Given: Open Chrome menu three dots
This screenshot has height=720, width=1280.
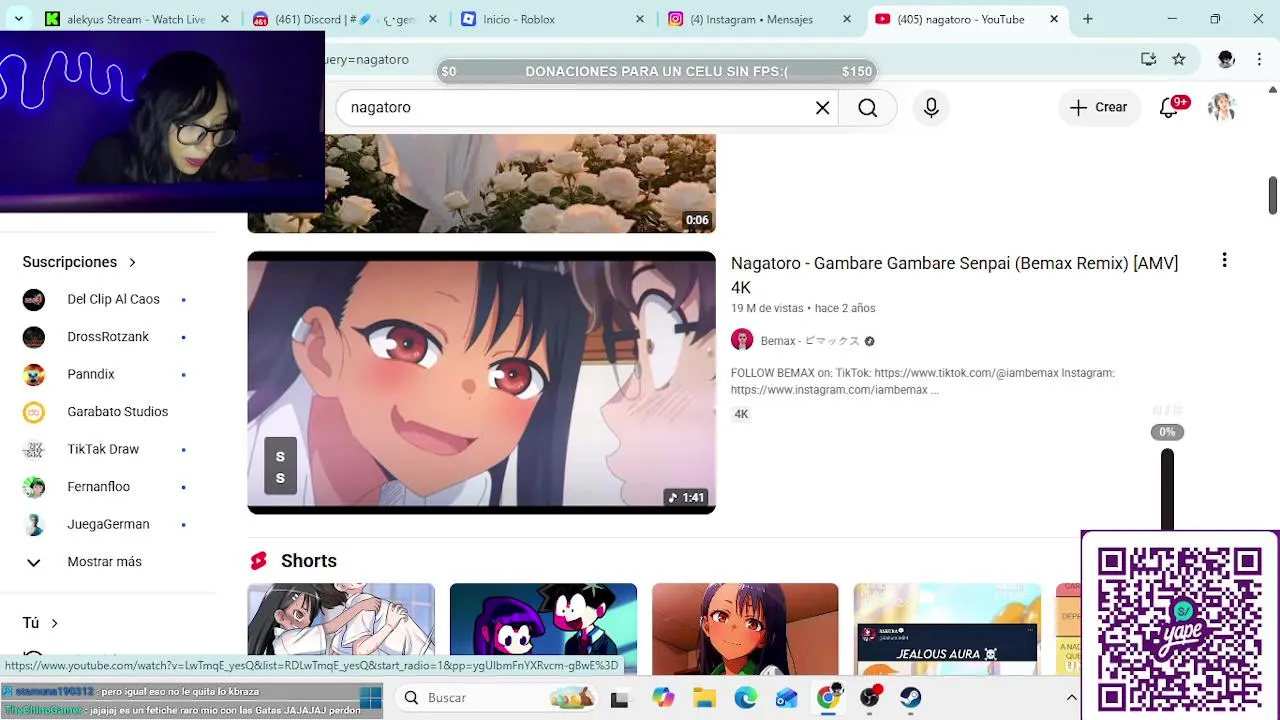Looking at the screenshot, I should pyautogui.click(x=1258, y=59).
